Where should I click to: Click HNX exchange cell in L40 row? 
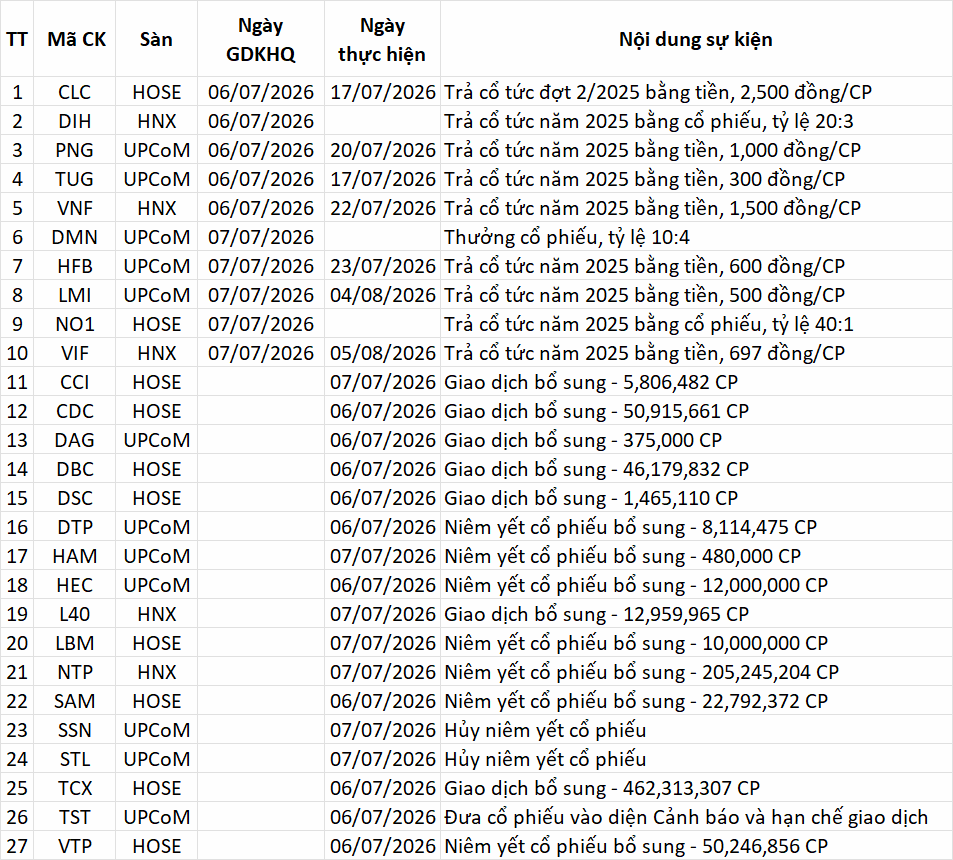[156, 614]
